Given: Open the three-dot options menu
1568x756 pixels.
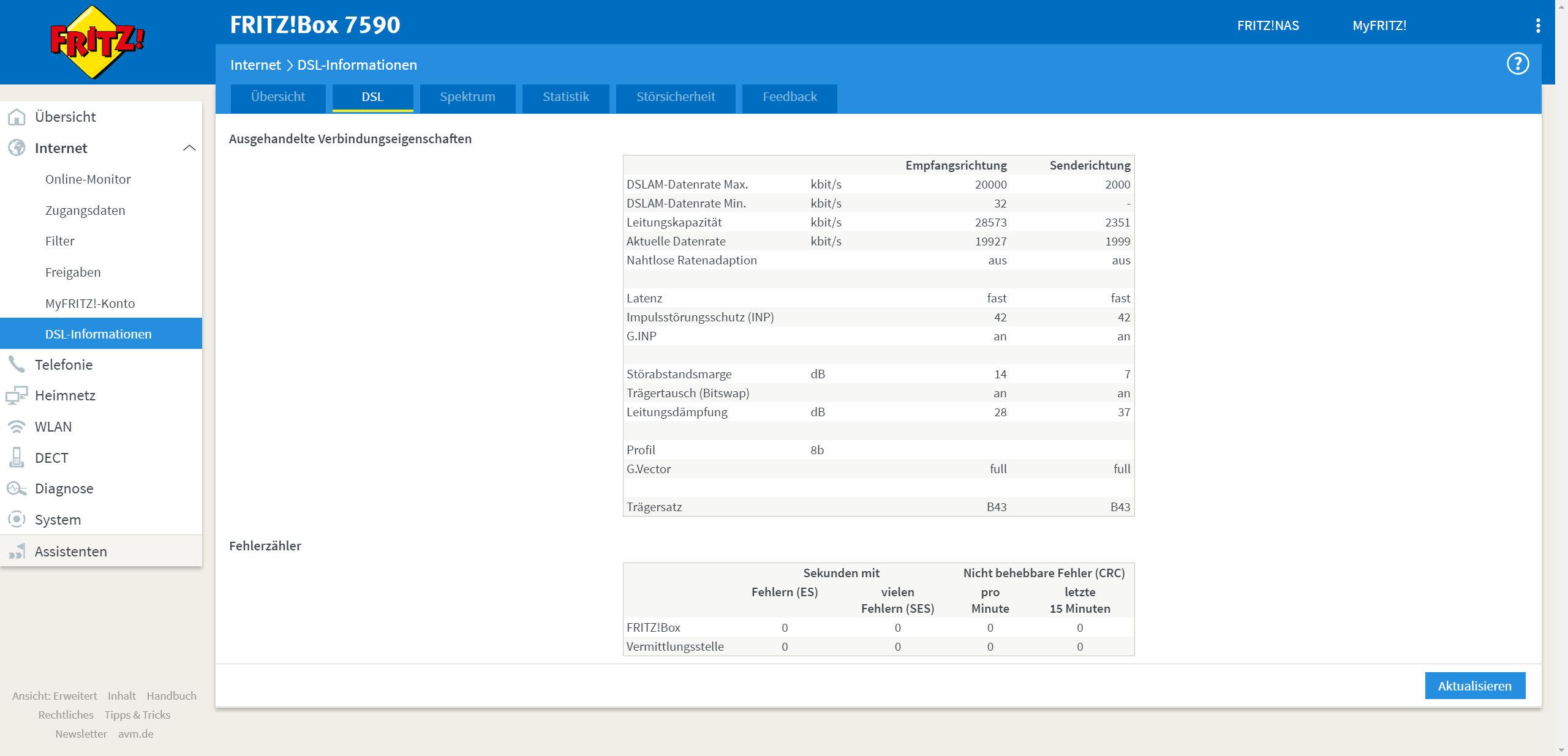Looking at the screenshot, I should pos(1537,26).
